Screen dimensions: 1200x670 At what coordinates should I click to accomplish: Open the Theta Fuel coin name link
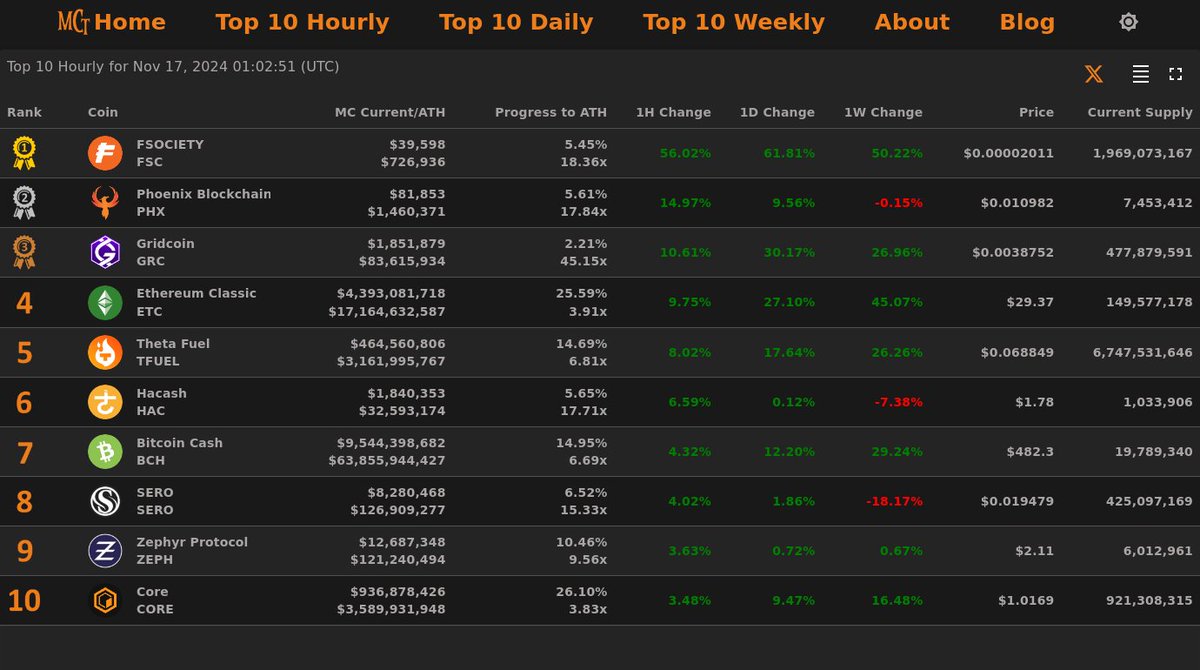(173, 343)
